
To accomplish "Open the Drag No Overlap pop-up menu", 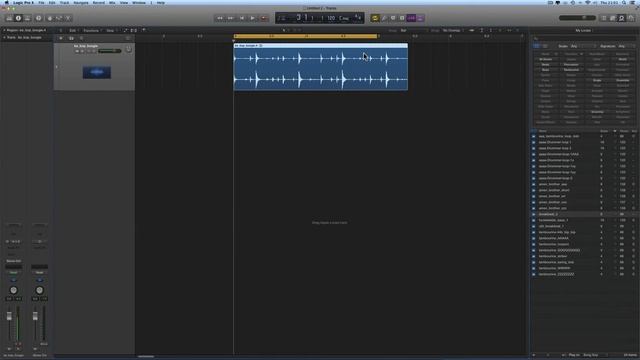I will pos(453,30).
